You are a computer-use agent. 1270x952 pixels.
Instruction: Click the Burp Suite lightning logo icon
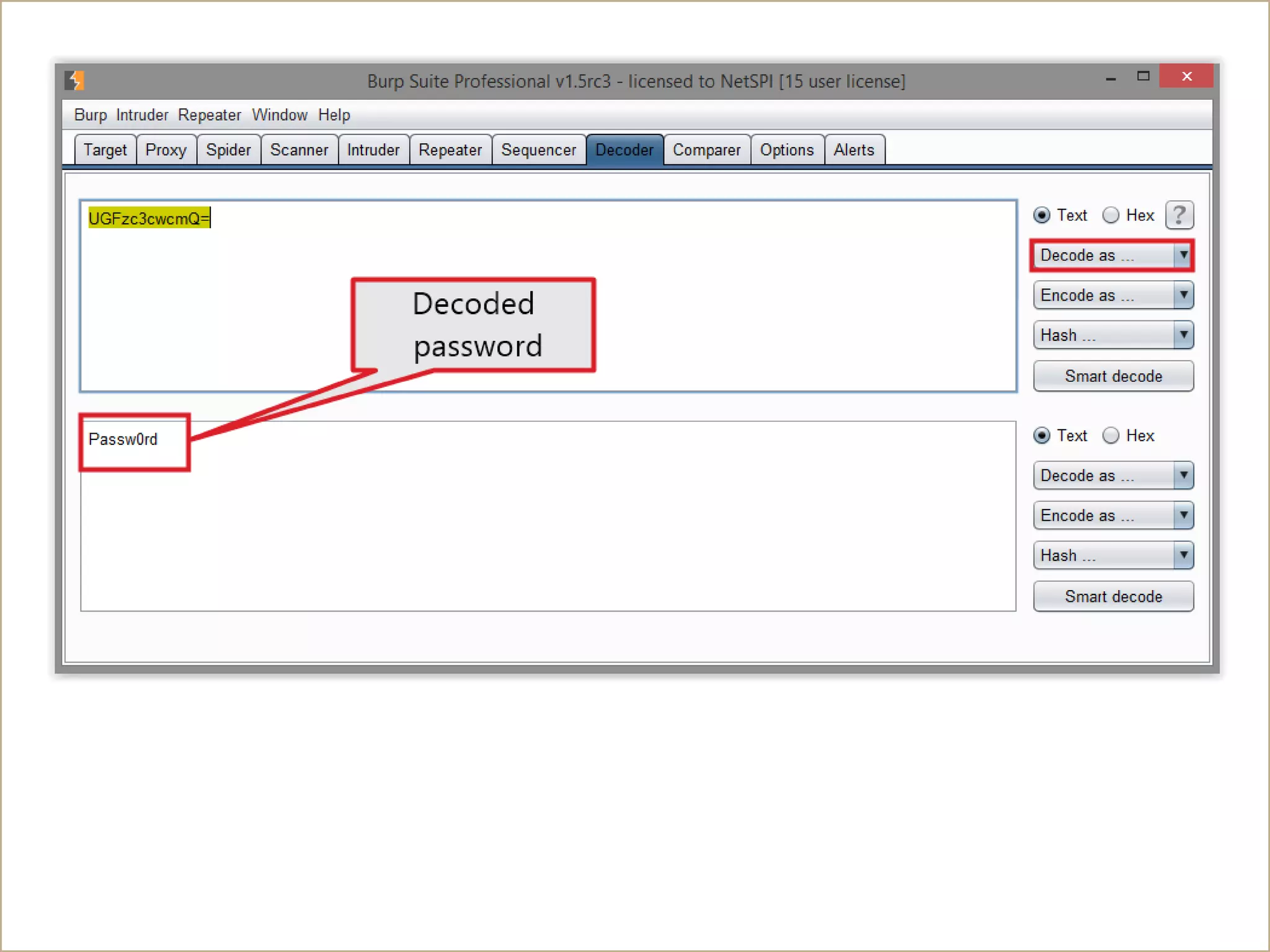75,81
